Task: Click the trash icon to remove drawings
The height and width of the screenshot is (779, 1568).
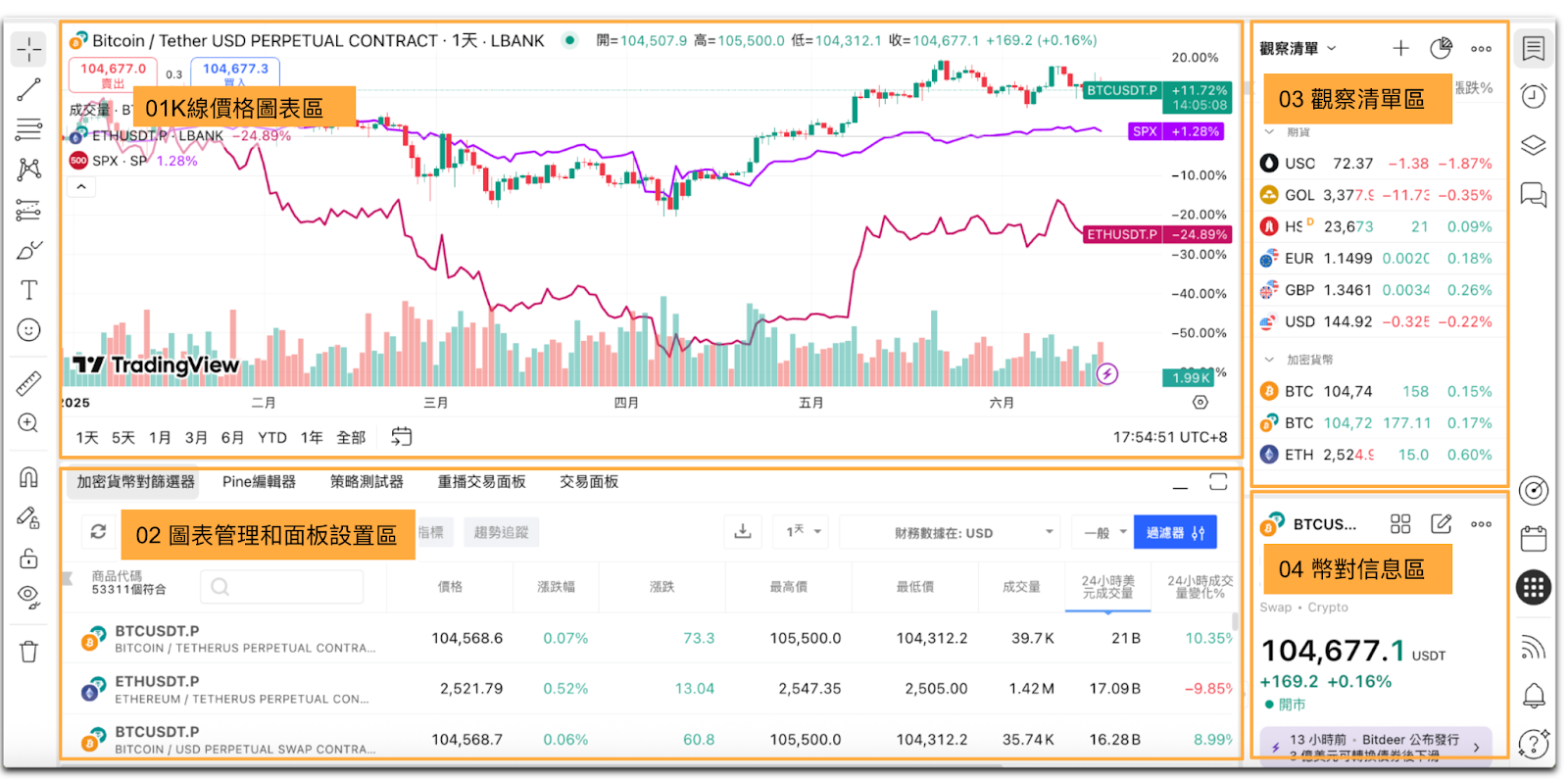Action: [28, 652]
